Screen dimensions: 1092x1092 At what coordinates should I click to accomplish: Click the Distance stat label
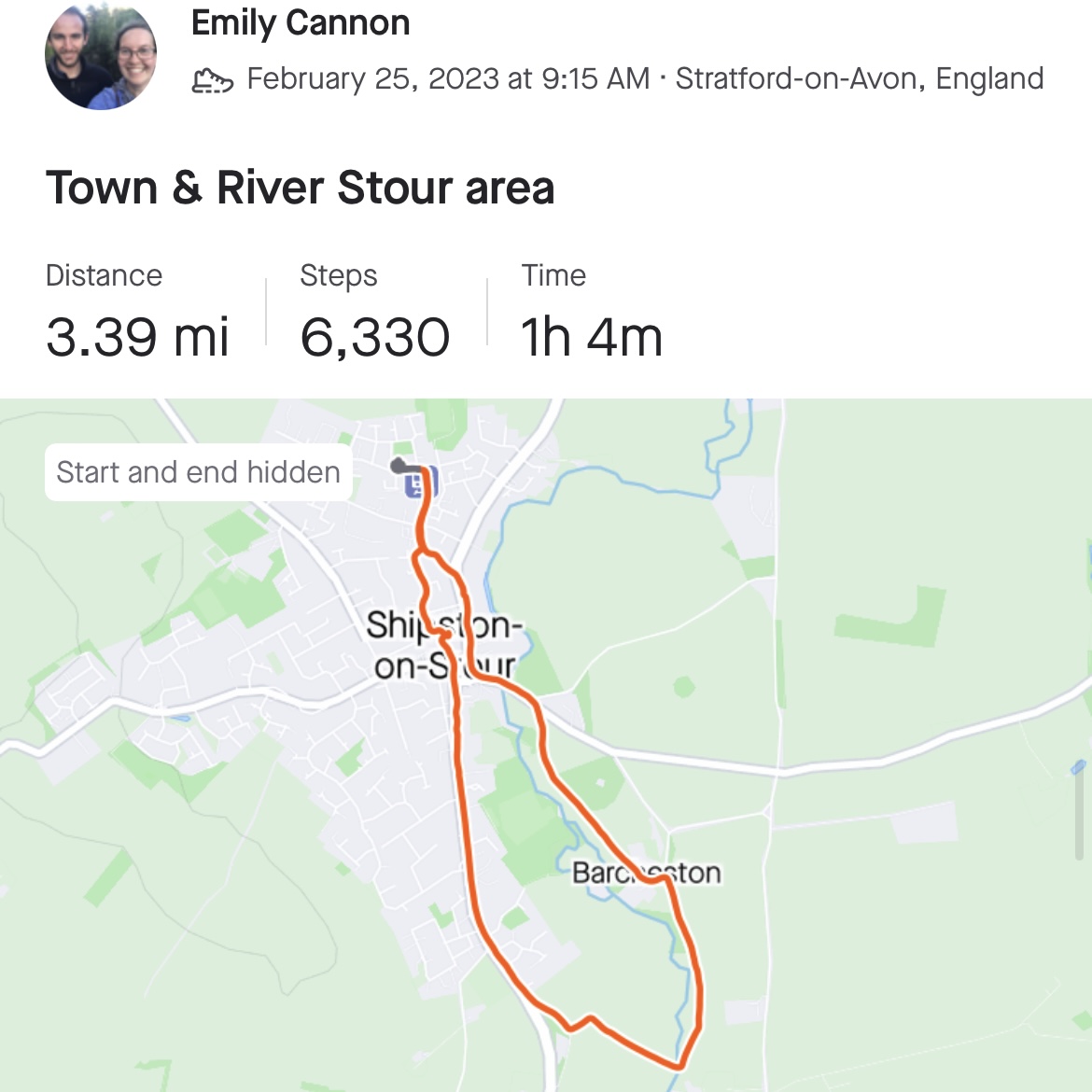(104, 275)
